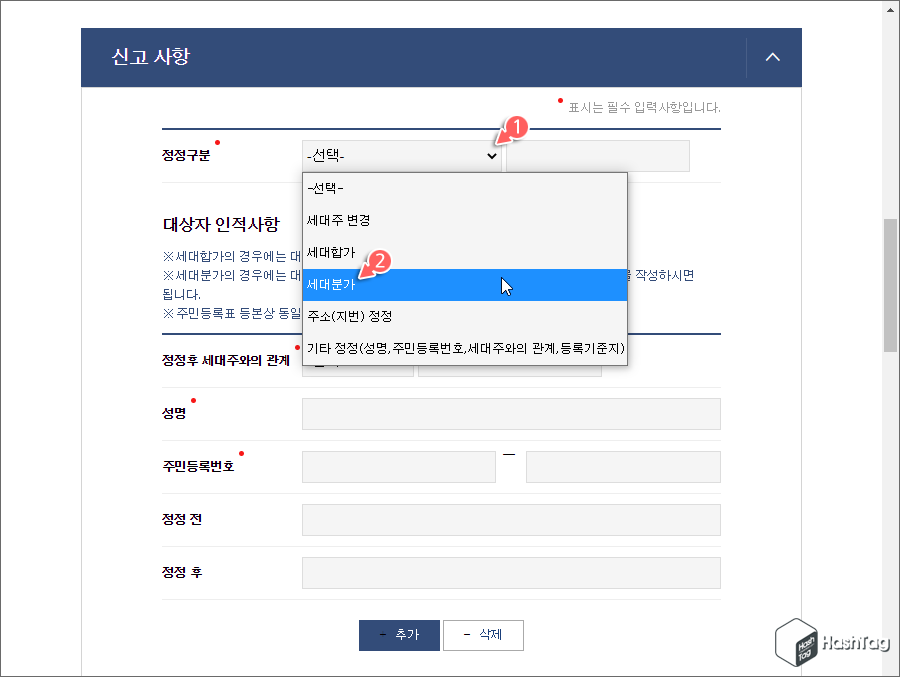Click the 삭제 button
Image resolution: width=900 pixels, height=677 pixels.
[483, 635]
